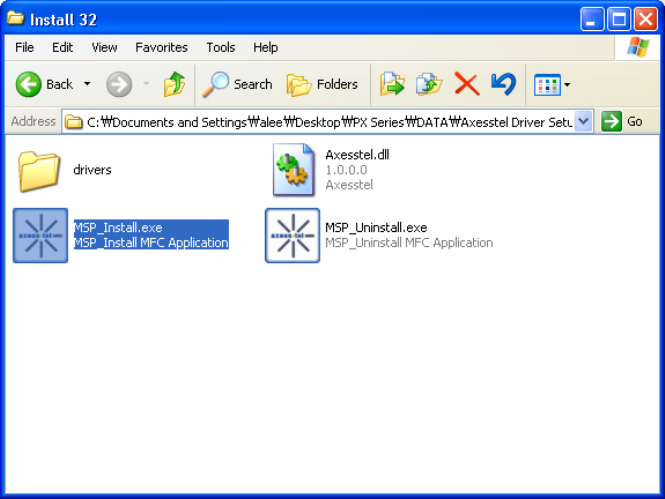This screenshot has height=499, width=665.
Task: Select the Axesstel.dll file icon
Action: (294, 170)
